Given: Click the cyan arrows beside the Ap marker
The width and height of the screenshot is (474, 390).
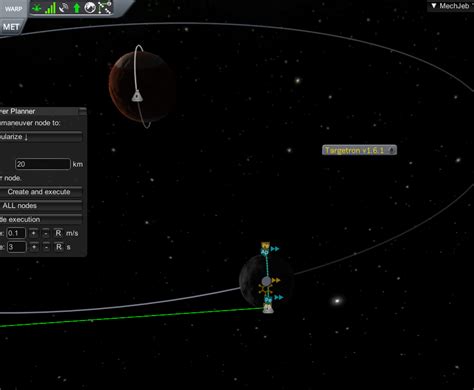Looking at the screenshot, I should click(x=275, y=249).
